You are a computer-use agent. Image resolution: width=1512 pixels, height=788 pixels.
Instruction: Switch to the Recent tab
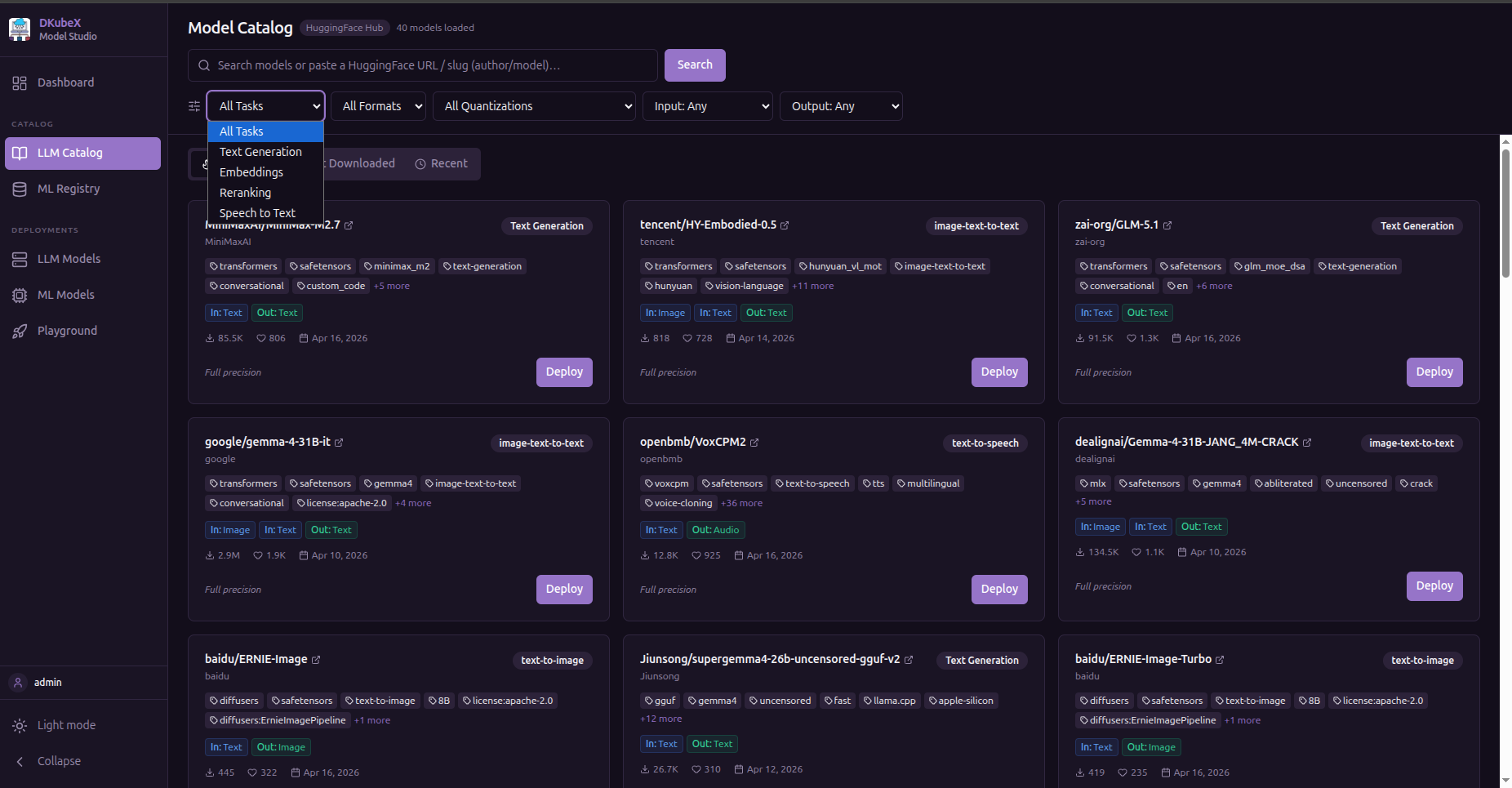[442, 163]
